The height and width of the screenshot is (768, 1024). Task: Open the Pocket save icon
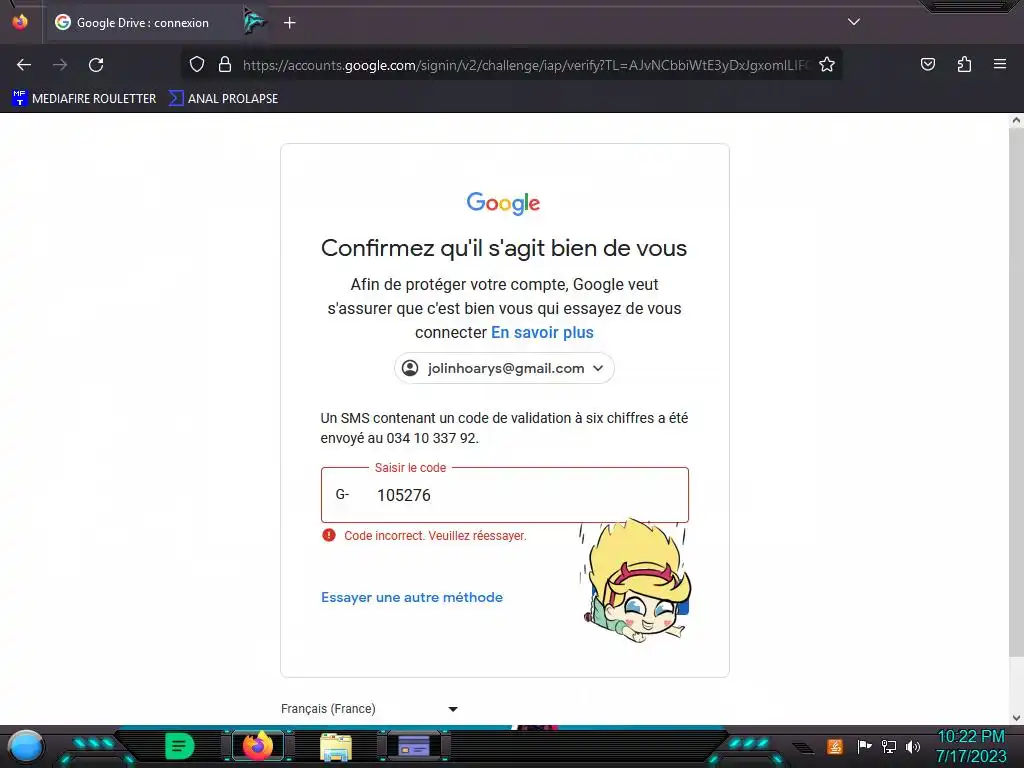point(927,64)
